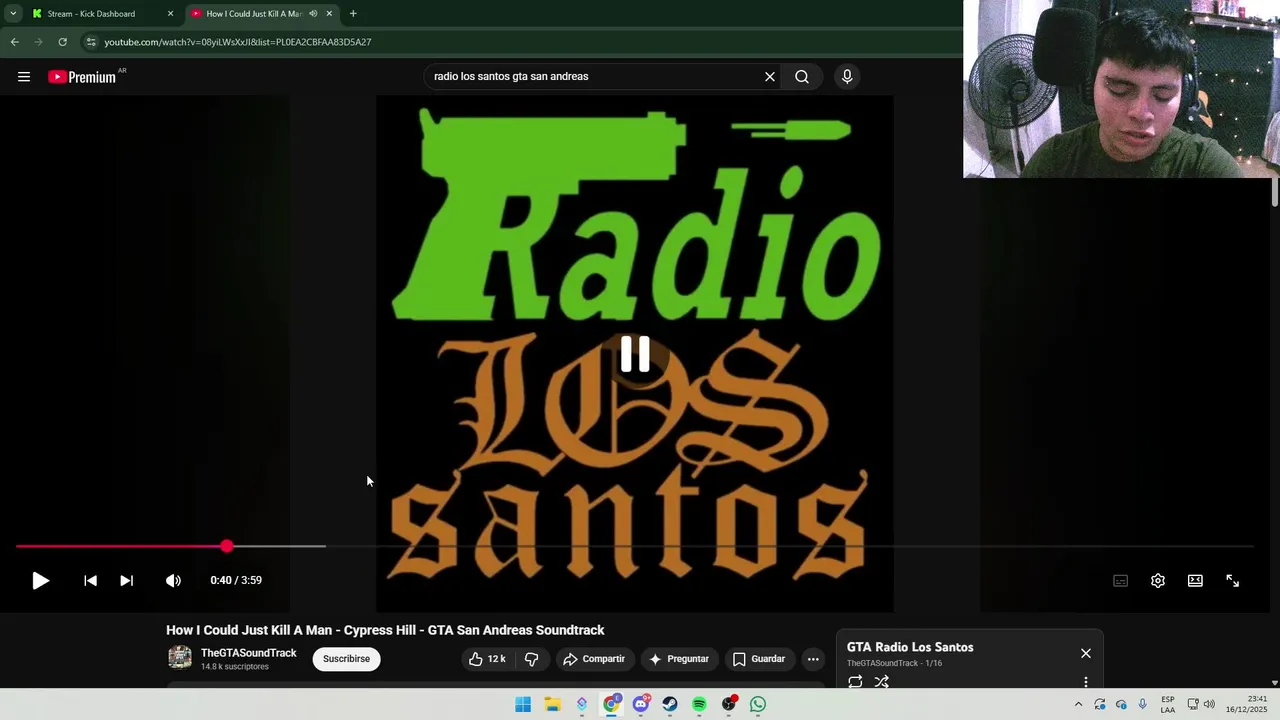Dislike the video
The image size is (1280, 720).
coord(532,659)
